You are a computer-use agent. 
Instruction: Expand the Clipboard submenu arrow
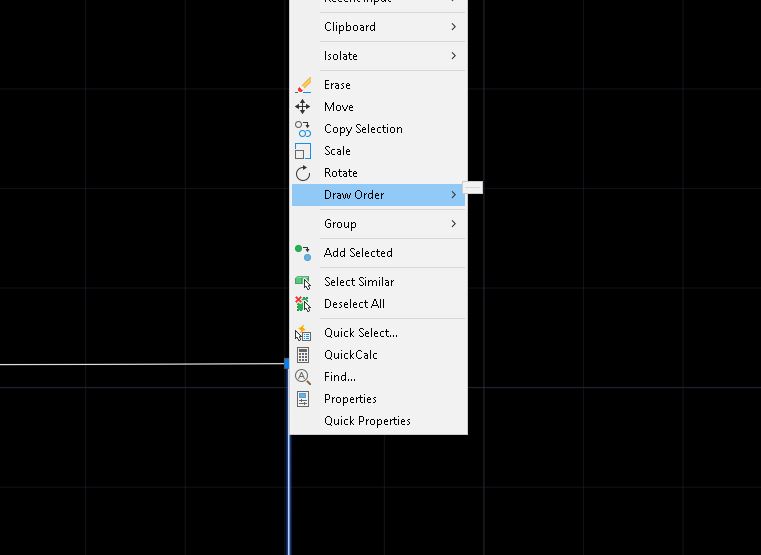[453, 27]
